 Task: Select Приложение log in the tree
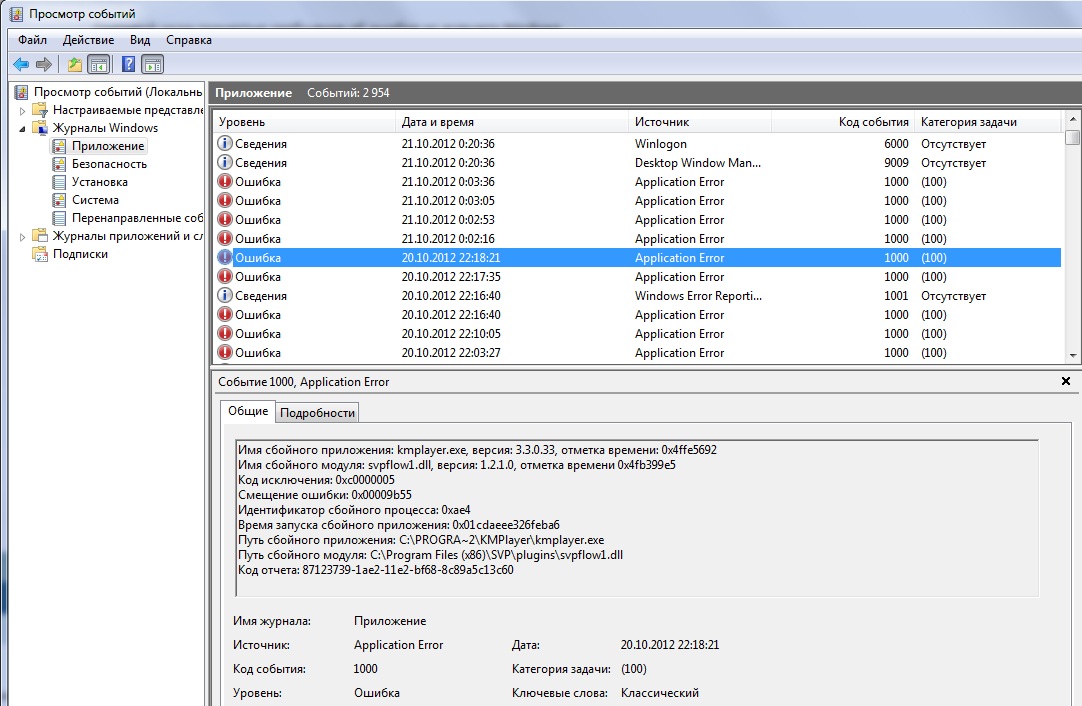coord(108,146)
